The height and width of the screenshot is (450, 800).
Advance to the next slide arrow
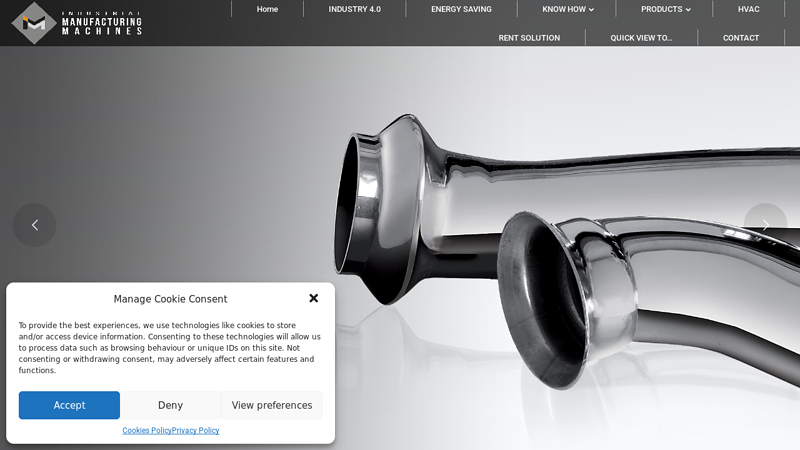765,225
